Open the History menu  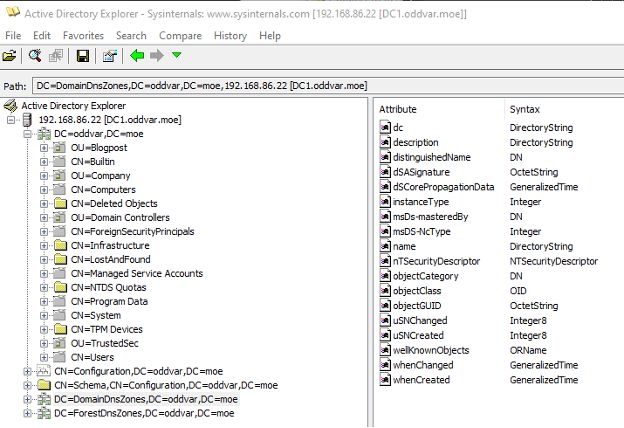(x=230, y=35)
